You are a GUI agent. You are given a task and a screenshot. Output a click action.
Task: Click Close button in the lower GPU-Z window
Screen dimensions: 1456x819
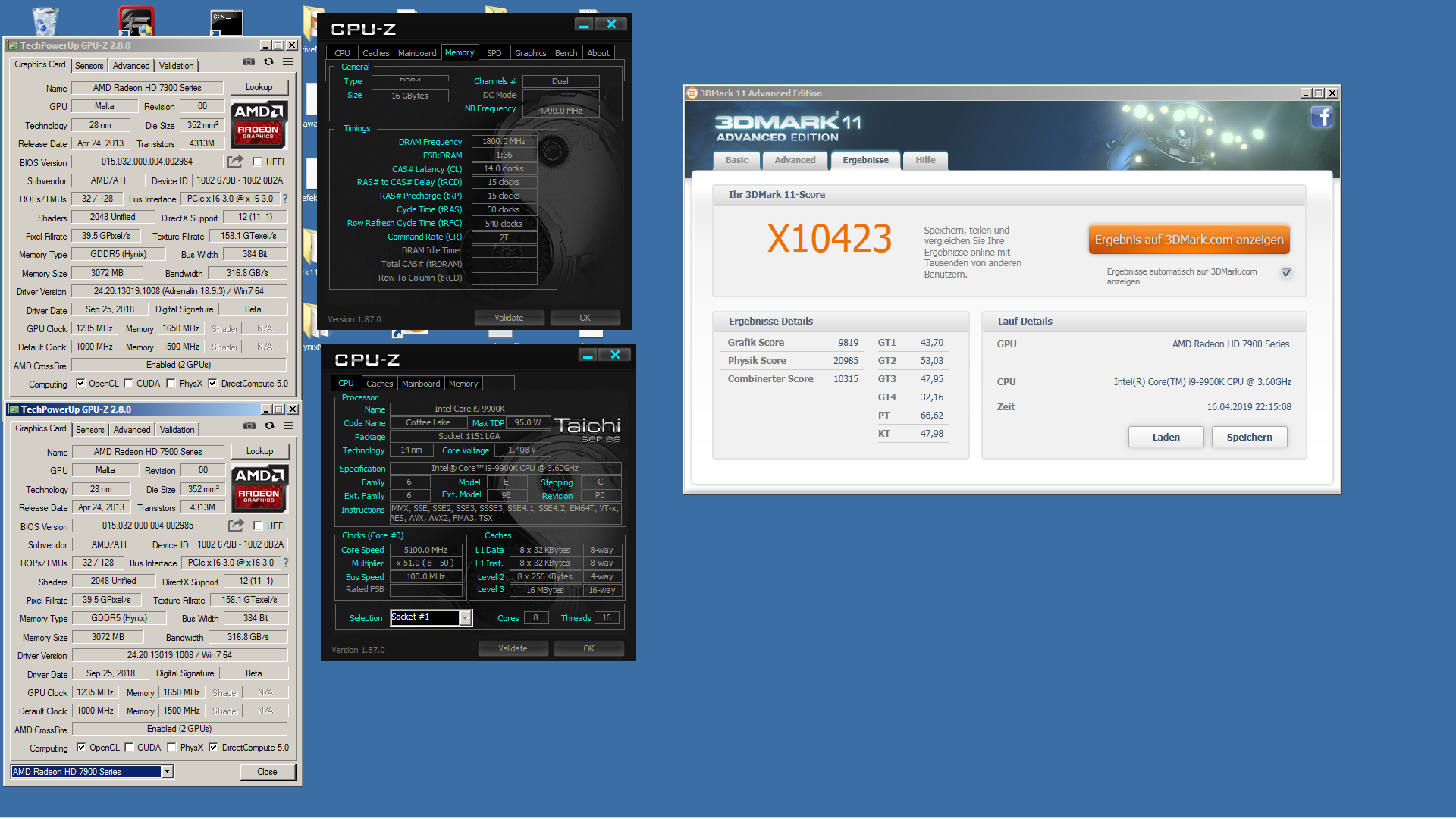click(x=267, y=772)
